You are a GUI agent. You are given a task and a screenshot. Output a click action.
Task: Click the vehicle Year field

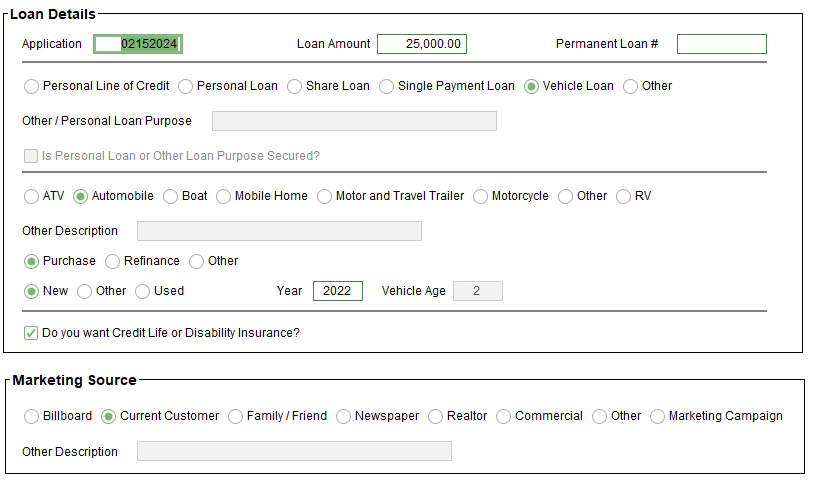click(x=337, y=291)
